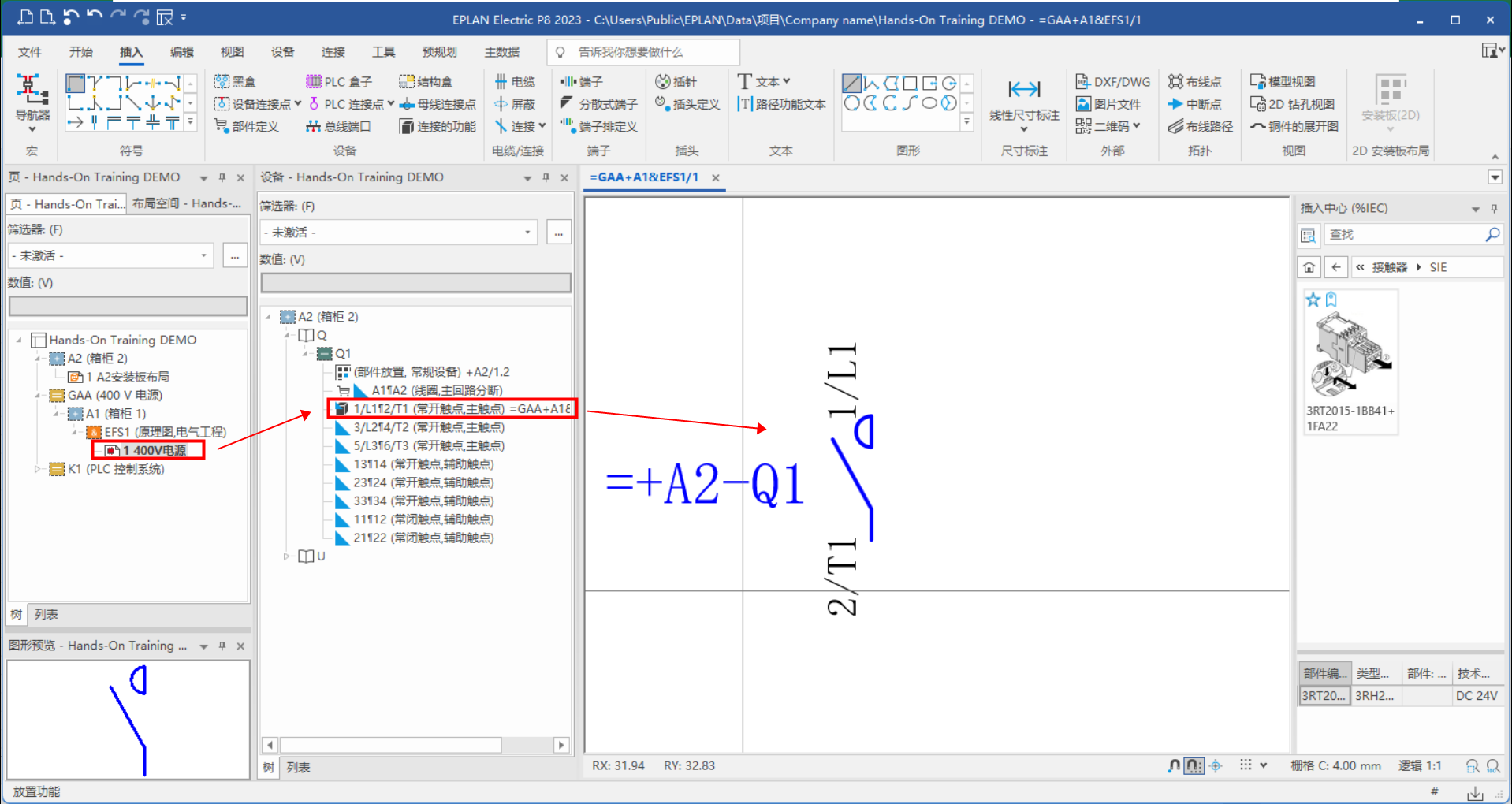Click the 告诉我你想要做什么 search box
Screen dimensions: 1512x804
tap(643, 52)
